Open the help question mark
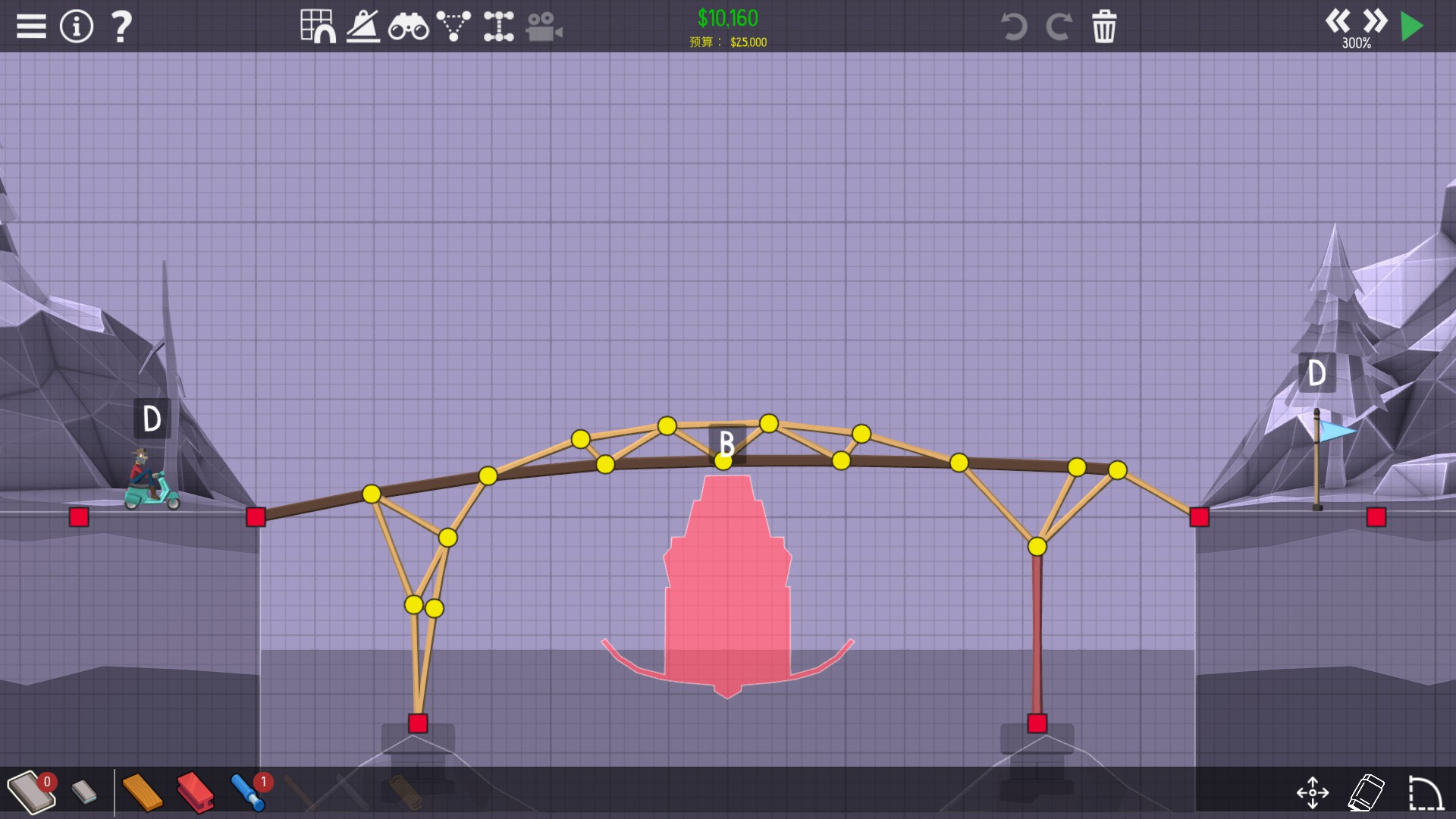1456x819 pixels. [x=121, y=27]
